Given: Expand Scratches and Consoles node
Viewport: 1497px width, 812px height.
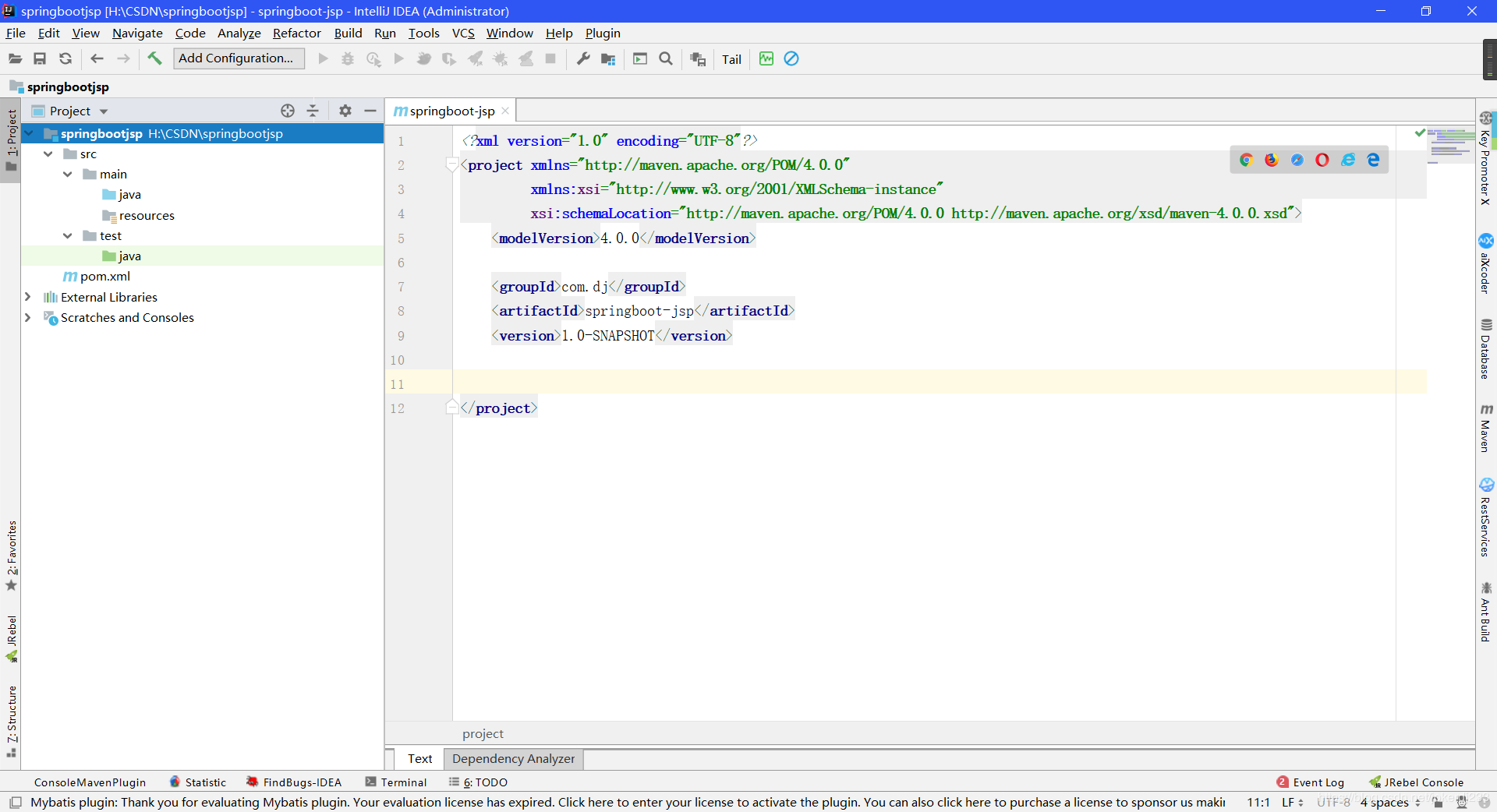Looking at the screenshot, I should pyautogui.click(x=28, y=317).
